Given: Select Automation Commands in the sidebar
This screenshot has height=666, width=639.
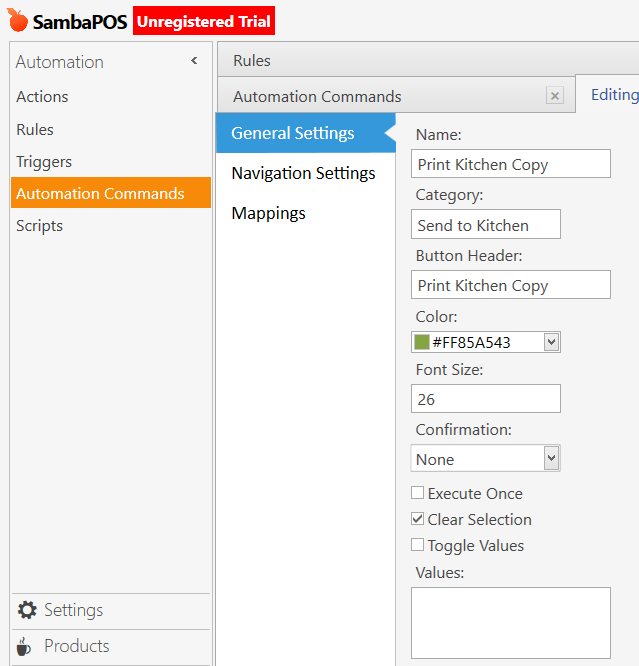Looking at the screenshot, I should point(111,193).
